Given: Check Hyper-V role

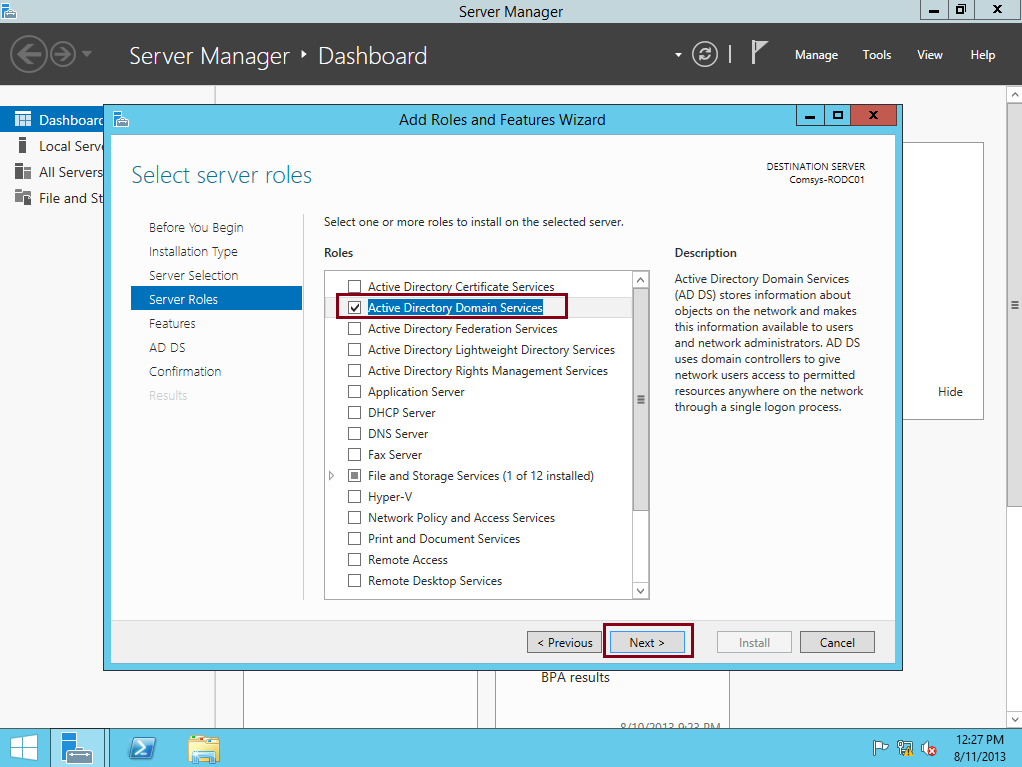Looking at the screenshot, I should [x=355, y=497].
